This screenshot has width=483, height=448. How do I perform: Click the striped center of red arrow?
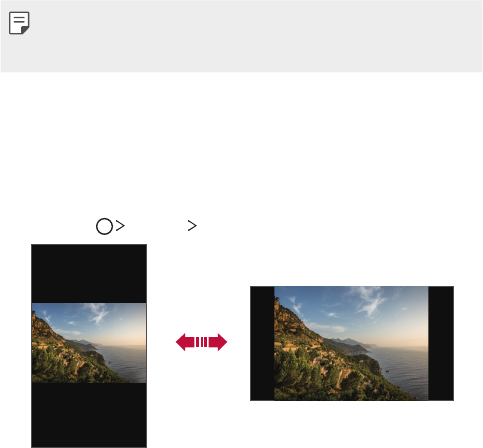click(201, 342)
